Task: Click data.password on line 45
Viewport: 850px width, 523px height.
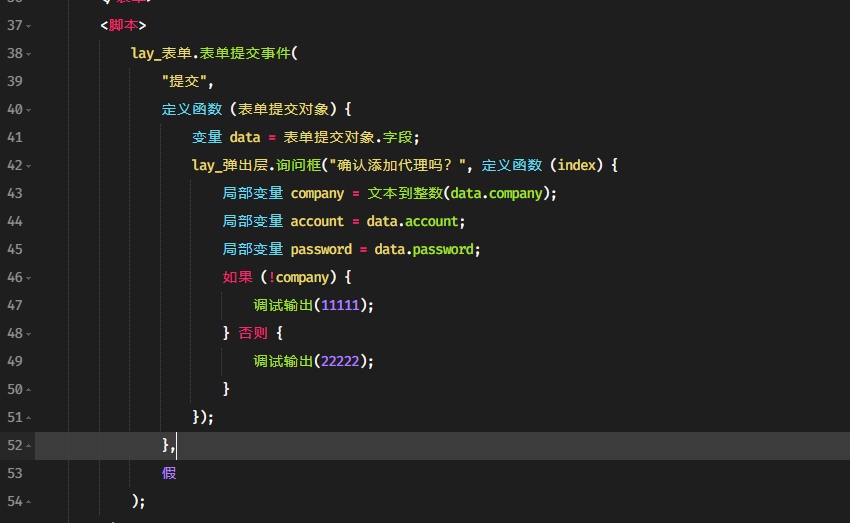Action: pyautogui.click(x=424, y=249)
